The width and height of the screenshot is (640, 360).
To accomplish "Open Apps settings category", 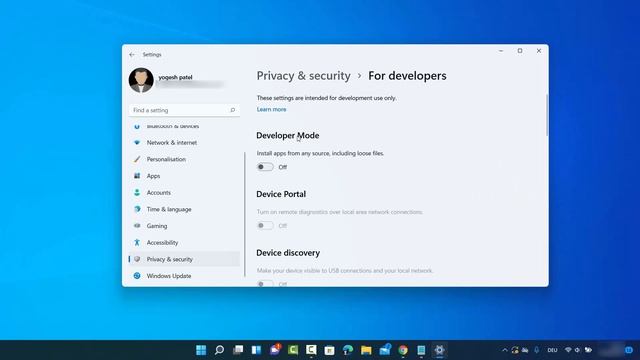I will pos(184,176).
